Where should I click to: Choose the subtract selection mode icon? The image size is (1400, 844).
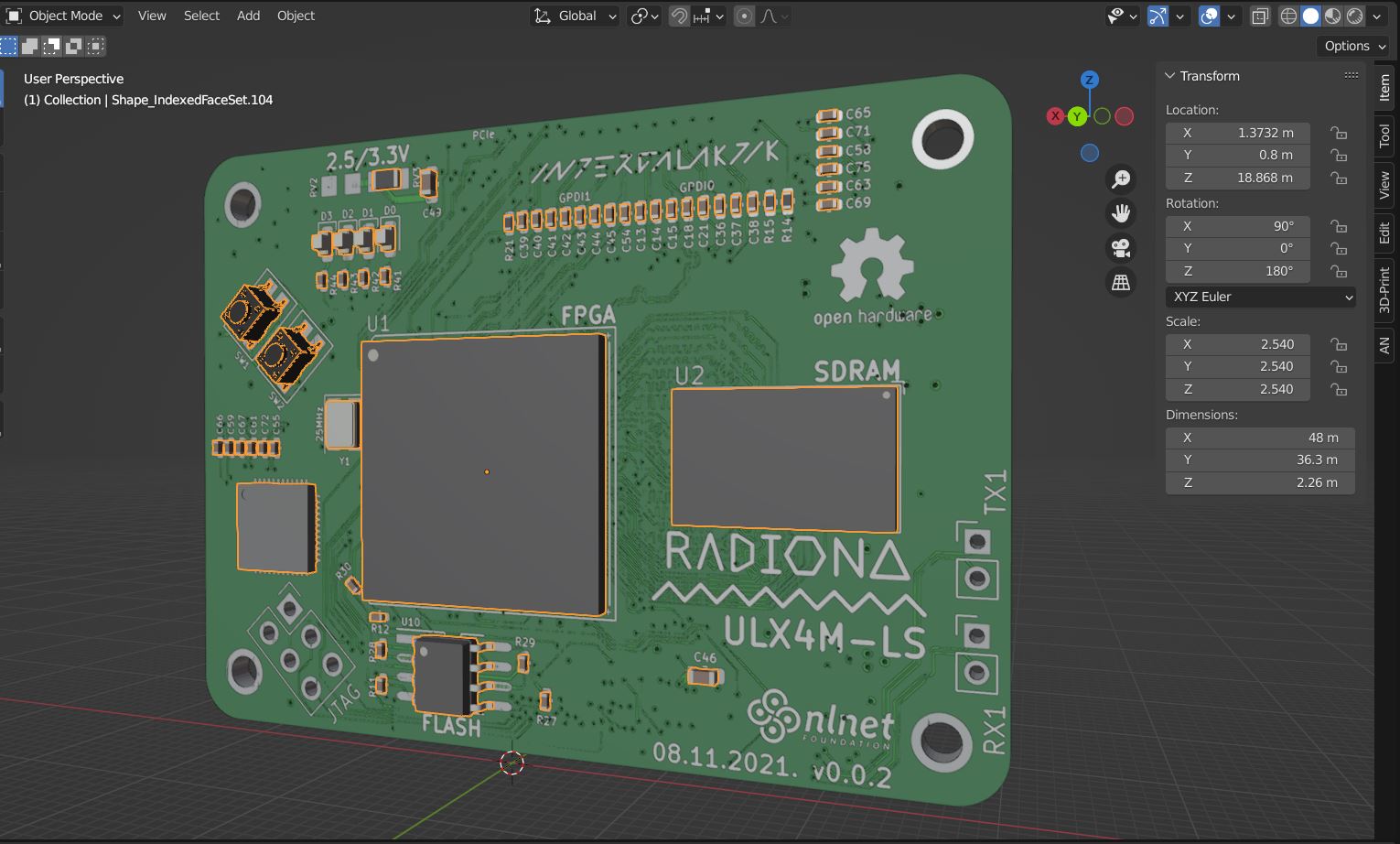pyautogui.click(x=52, y=46)
